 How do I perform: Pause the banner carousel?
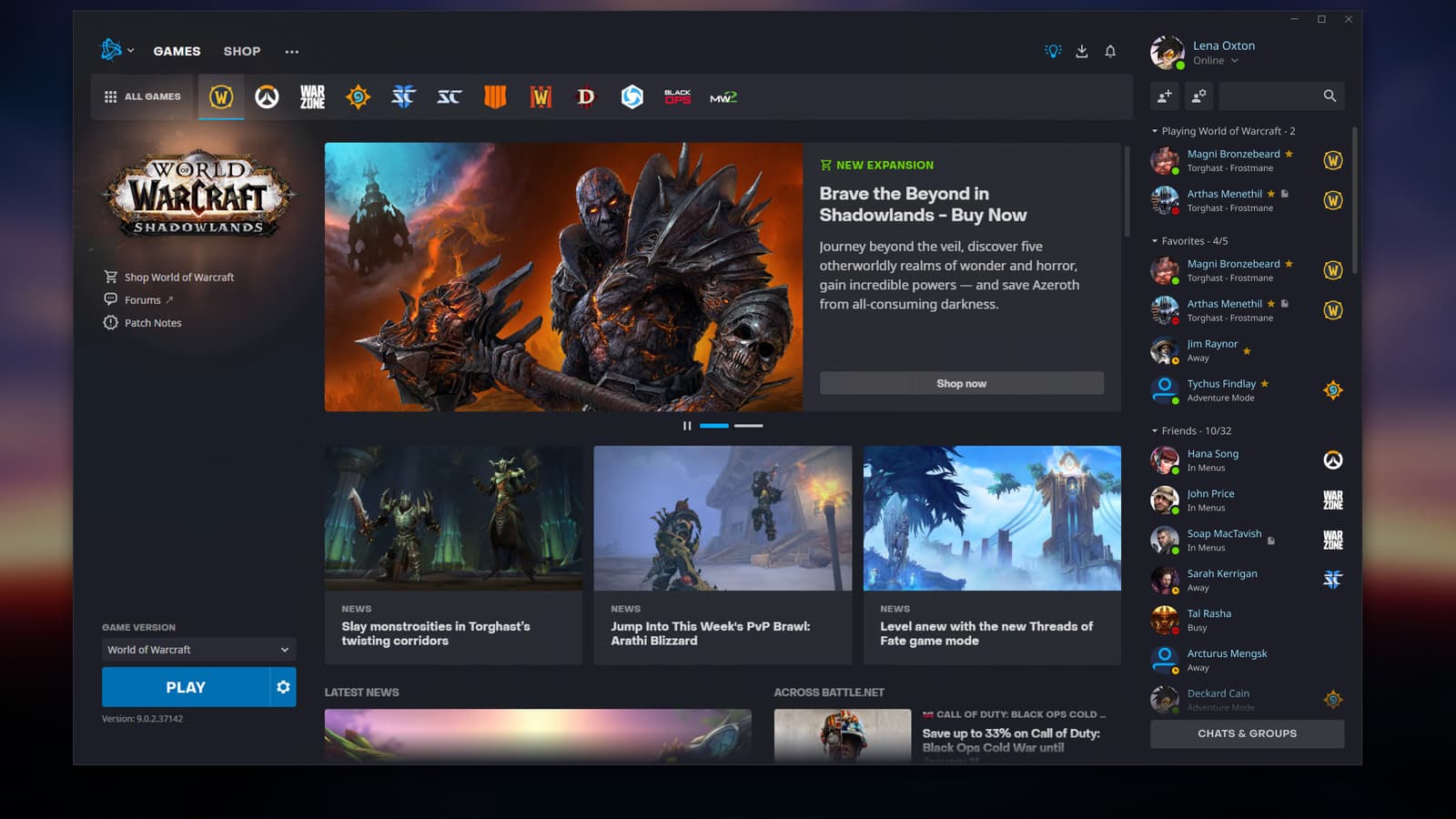pyautogui.click(x=687, y=426)
